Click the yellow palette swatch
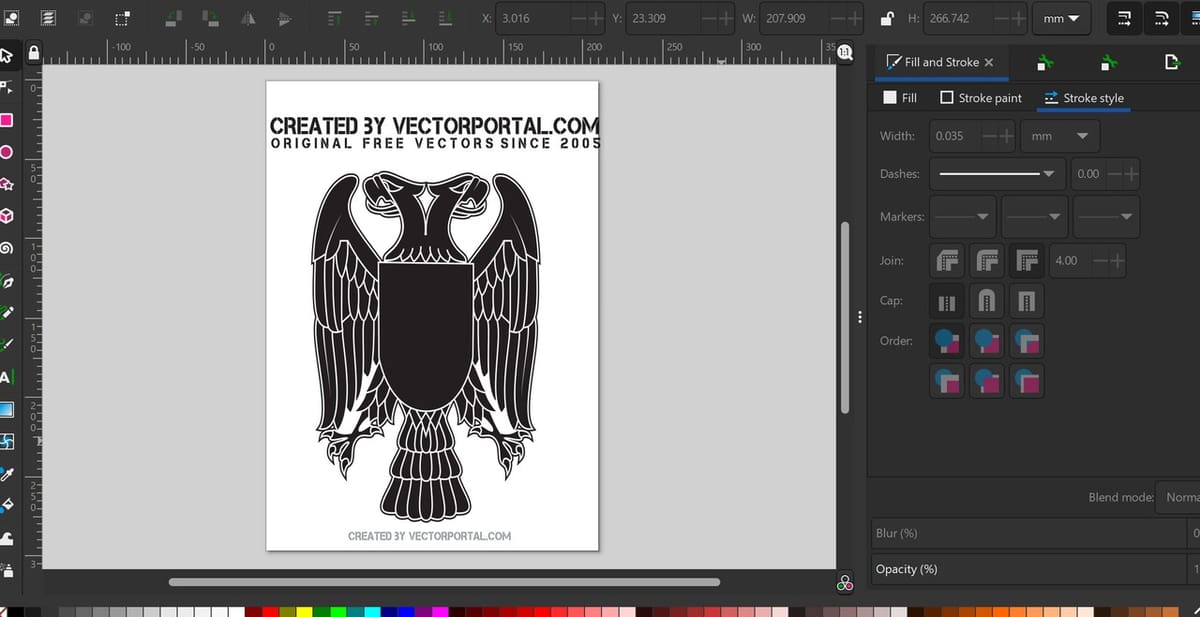Screen dimensions: 1200x617 click(x=304, y=611)
